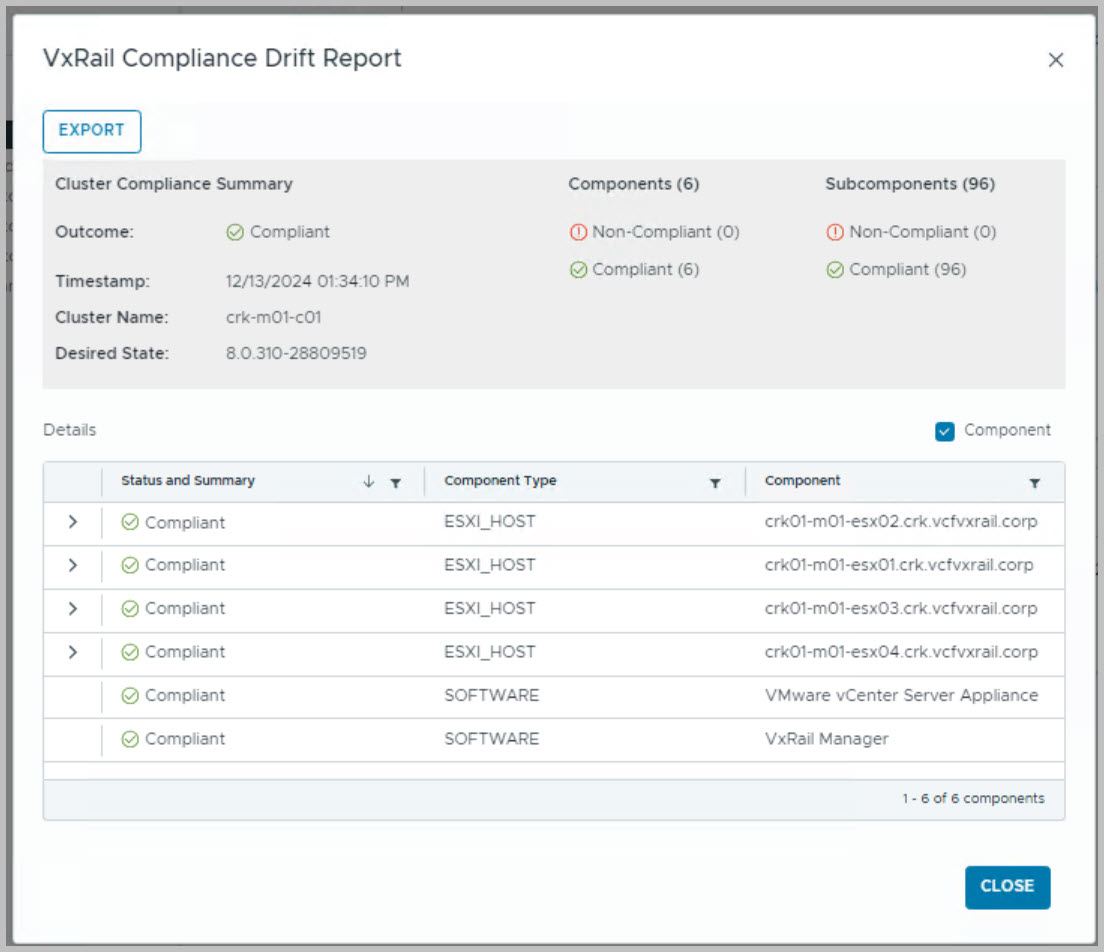This screenshot has width=1104, height=952.
Task: Click the Components Non-Compliant warning icon
Action: tap(578, 232)
